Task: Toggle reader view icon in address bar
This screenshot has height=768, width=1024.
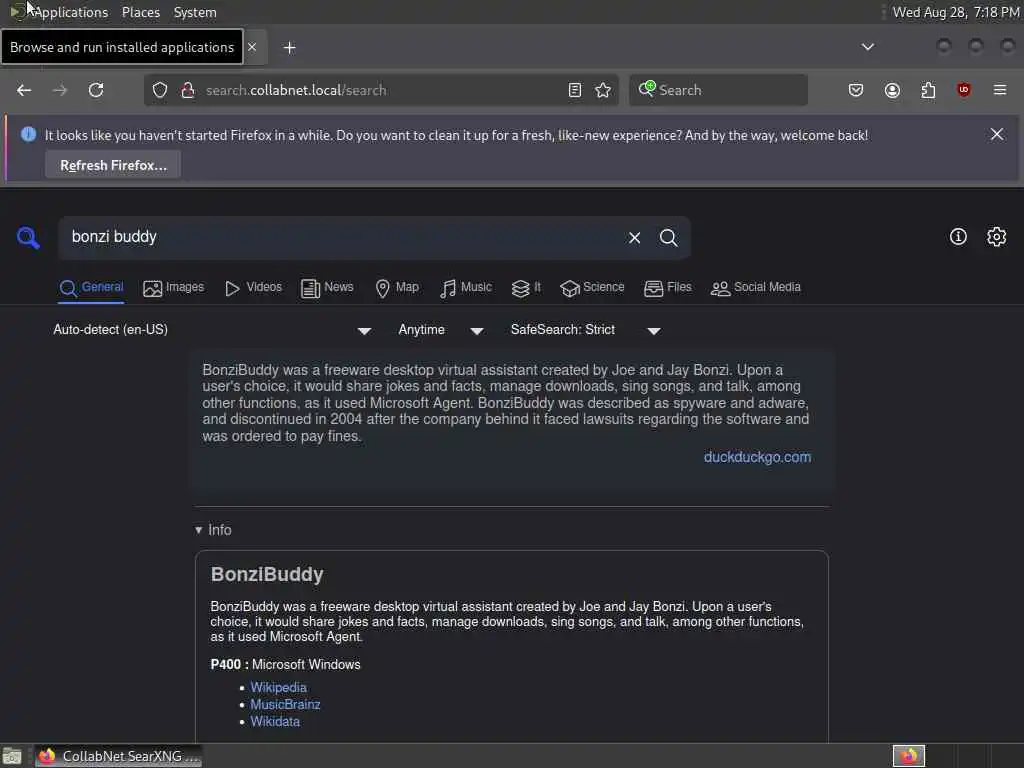Action: click(575, 90)
